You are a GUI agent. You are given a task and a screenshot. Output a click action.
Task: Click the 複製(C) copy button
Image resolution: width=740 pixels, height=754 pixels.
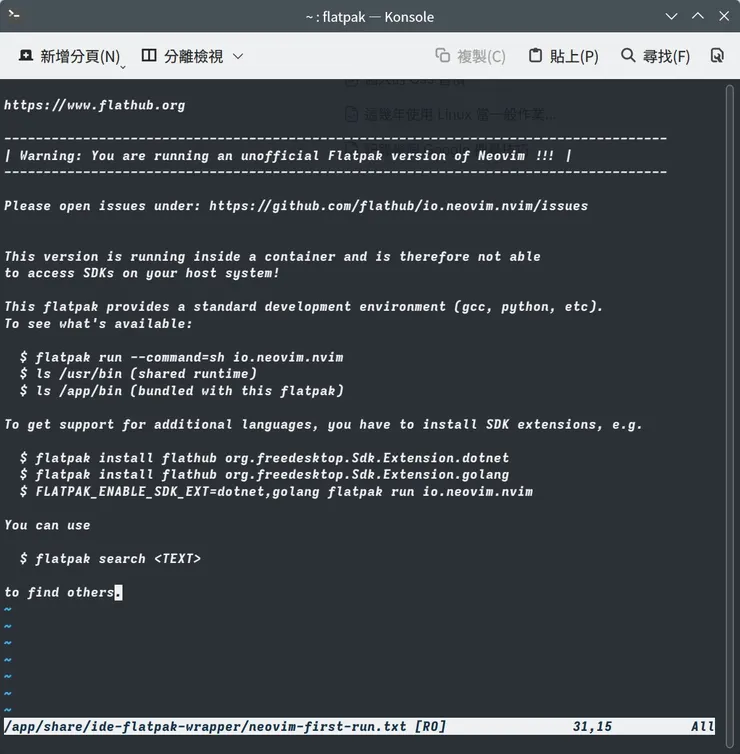click(470, 56)
